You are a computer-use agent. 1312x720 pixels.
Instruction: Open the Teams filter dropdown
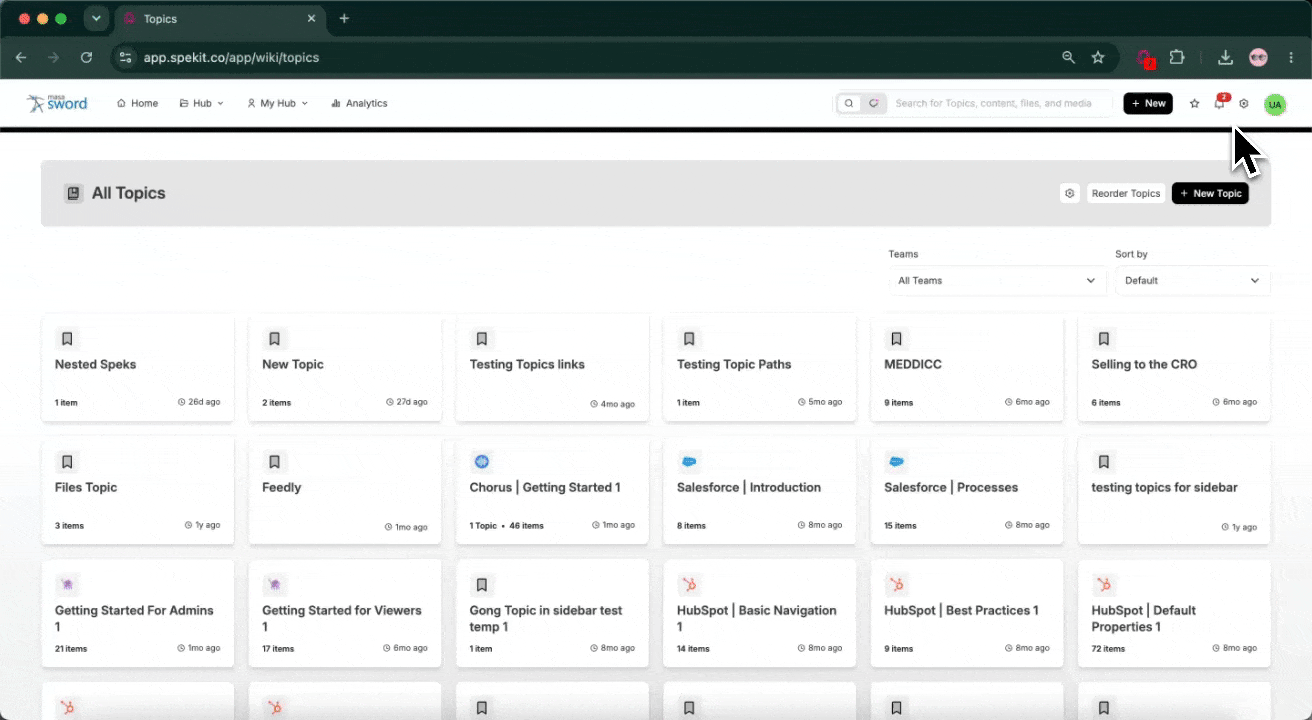tap(997, 281)
